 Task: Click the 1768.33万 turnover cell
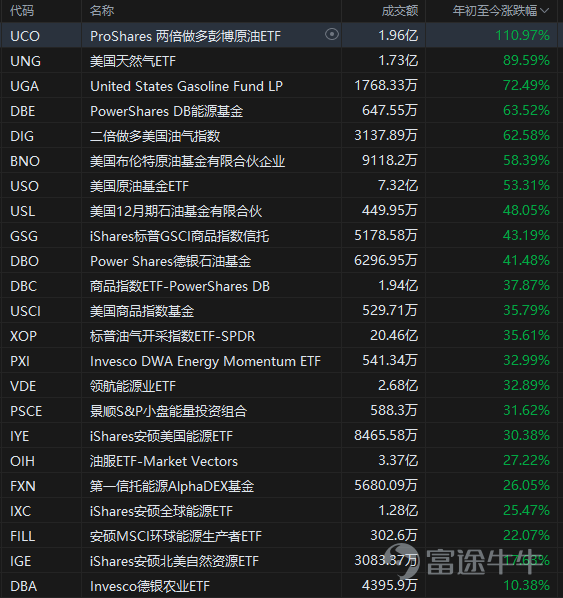[386, 85]
